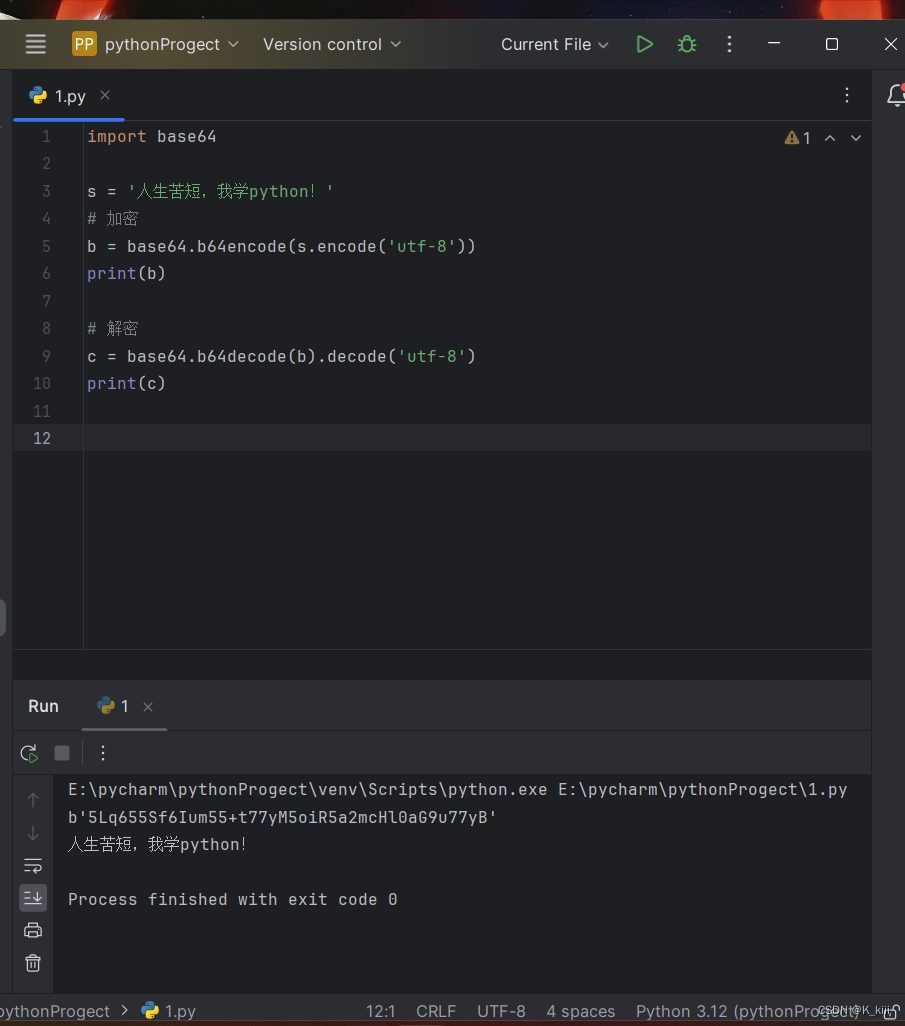Viewport: 905px width, 1026px height.
Task: Click the Stop button to toggle process state
Action: point(61,753)
